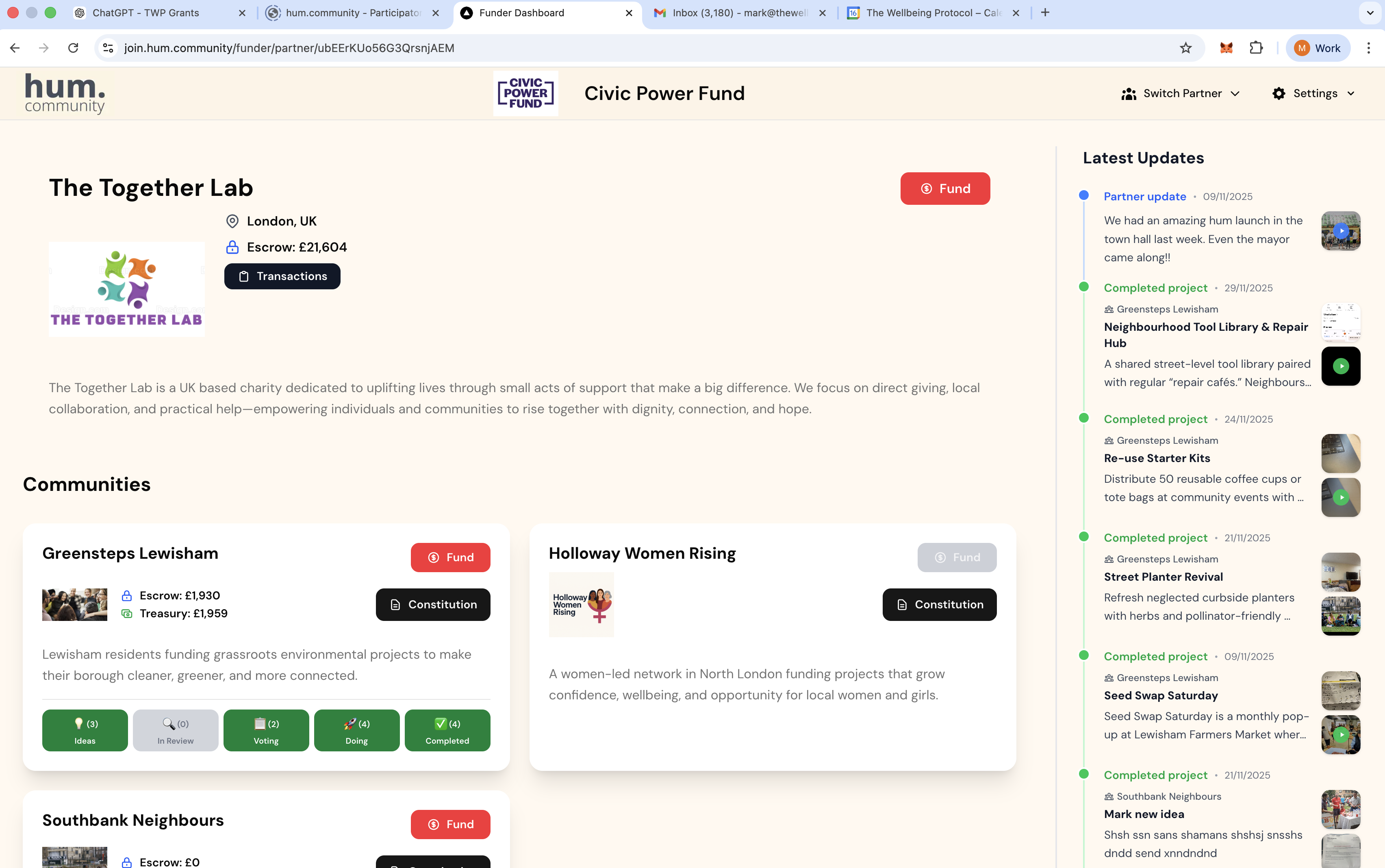1385x868 pixels.
Task: Open the Transactions panel for The Together Lab
Action: tap(282, 276)
